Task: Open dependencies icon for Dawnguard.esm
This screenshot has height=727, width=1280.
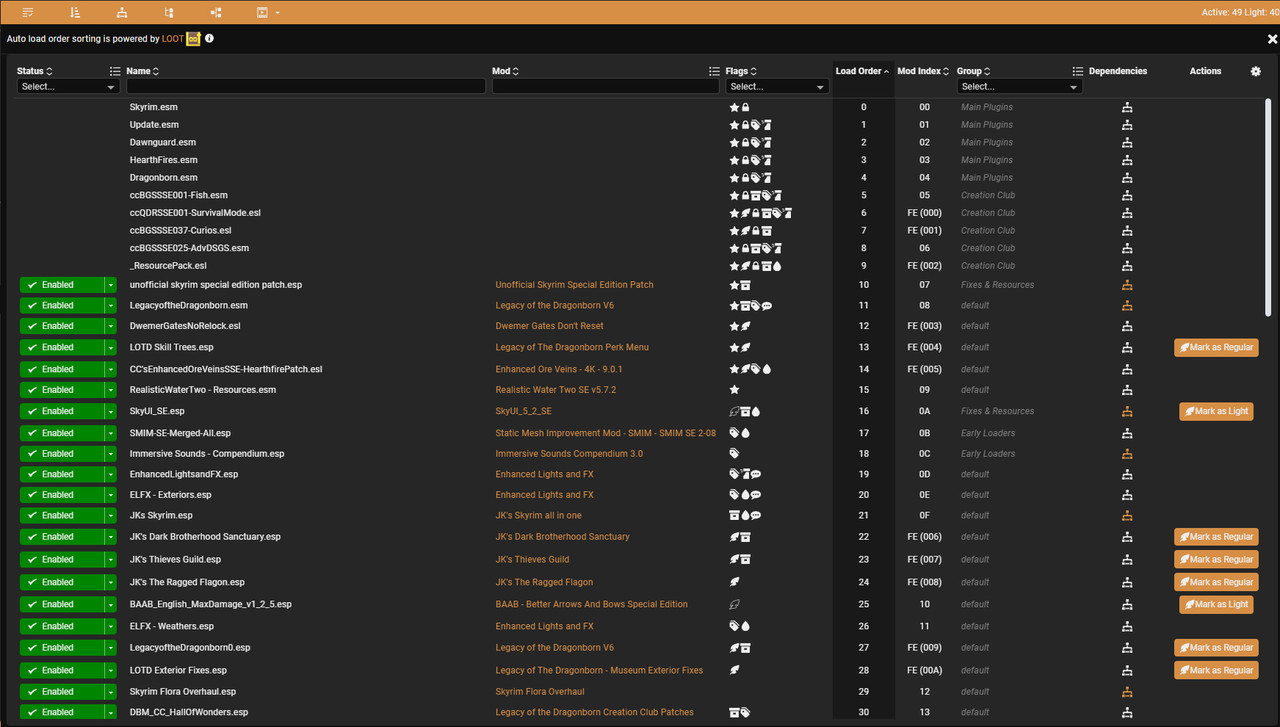Action: click(1127, 142)
